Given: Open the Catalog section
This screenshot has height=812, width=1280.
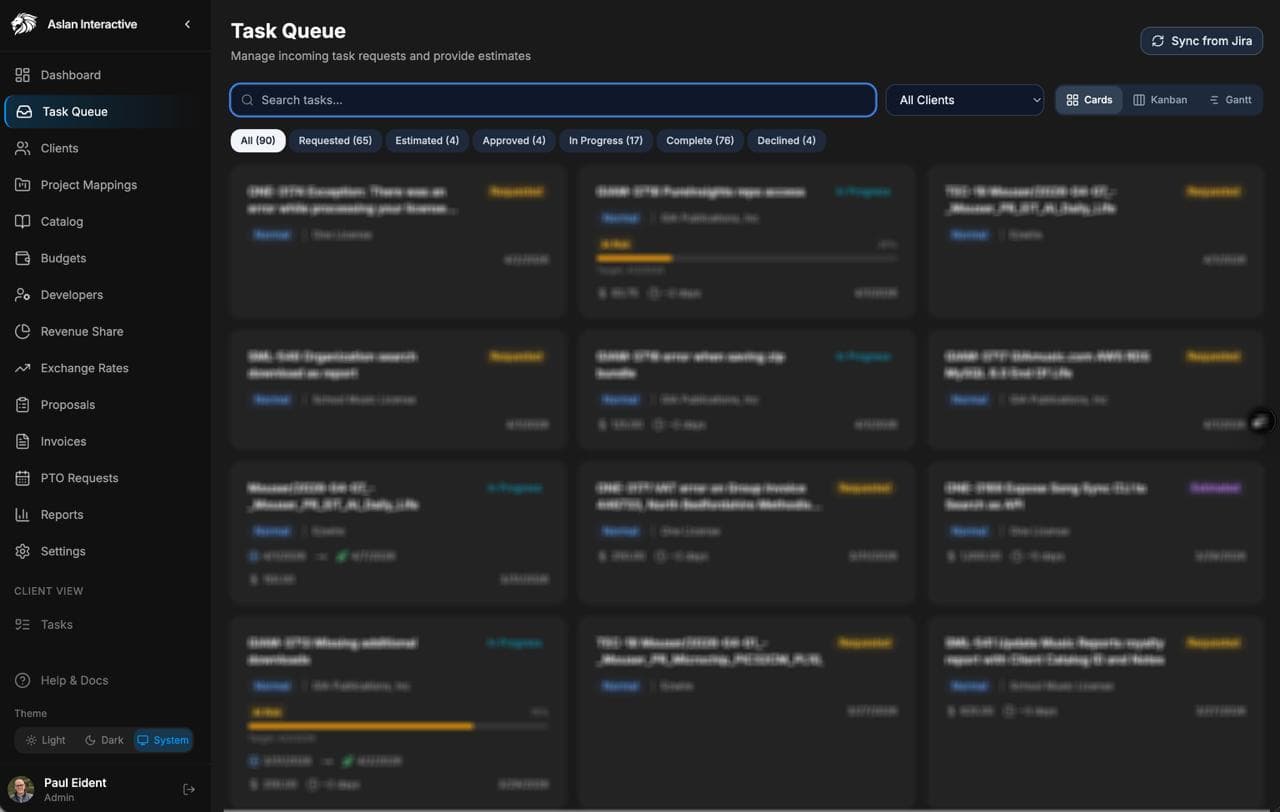Looking at the screenshot, I should [63, 221].
